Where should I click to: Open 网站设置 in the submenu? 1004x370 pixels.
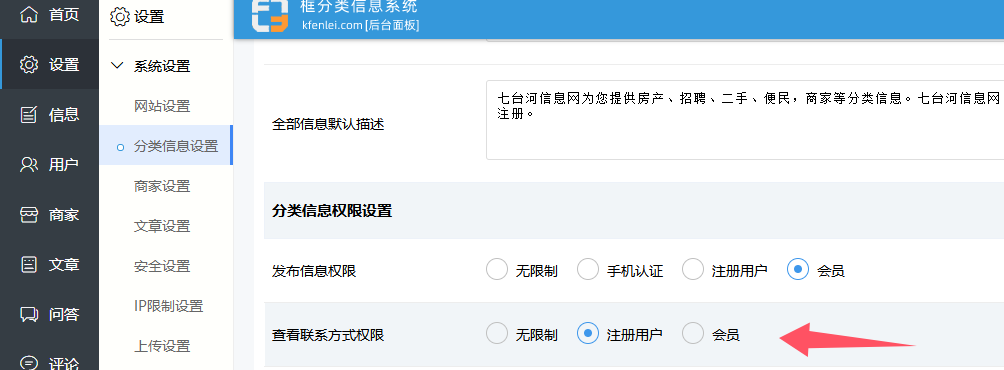(162, 106)
